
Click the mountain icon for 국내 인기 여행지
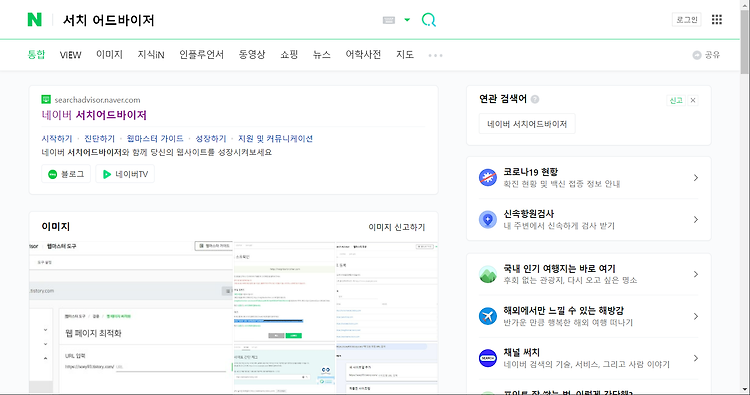(x=488, y=274)
